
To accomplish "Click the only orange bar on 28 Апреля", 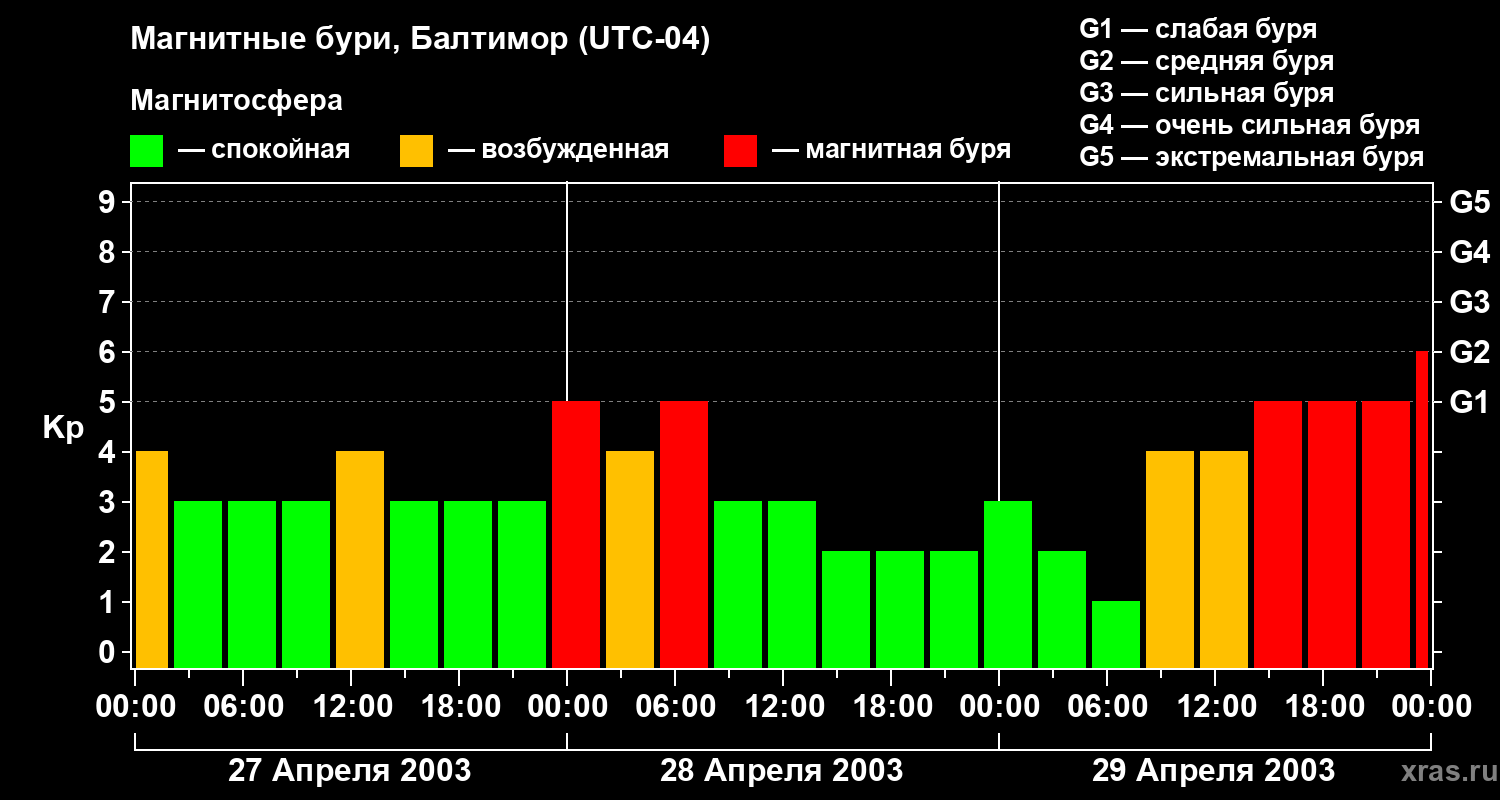I will (x=630, y=560).
